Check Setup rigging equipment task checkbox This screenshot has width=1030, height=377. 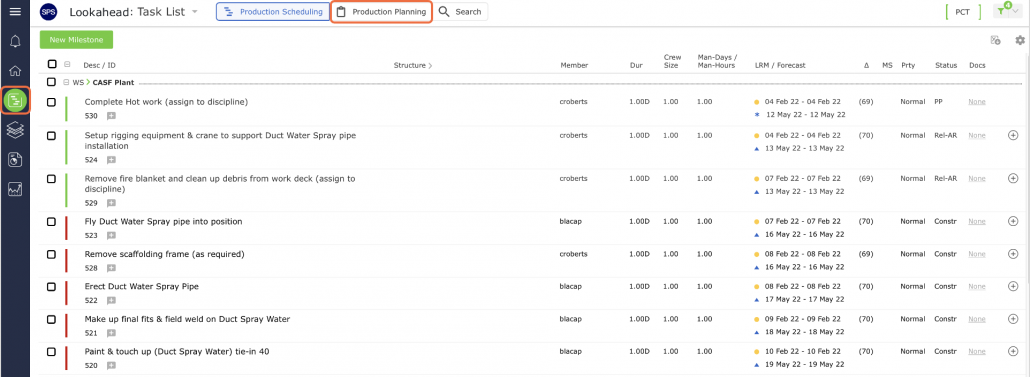(52, 135)
